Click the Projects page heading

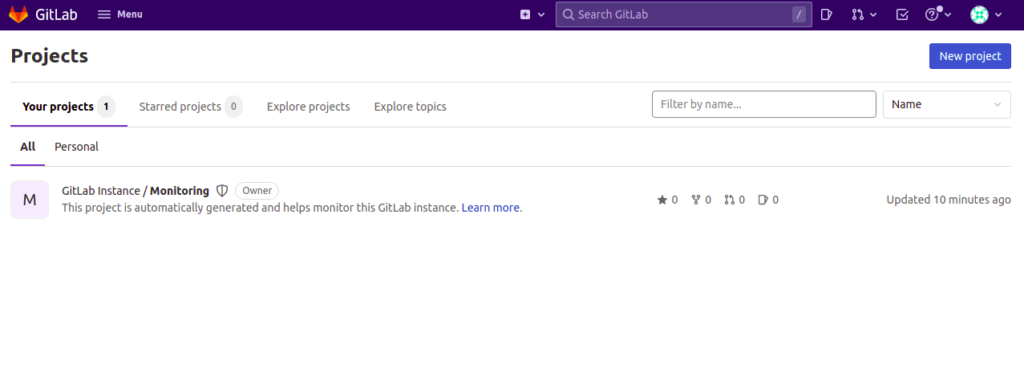click(x=50, y=56)
